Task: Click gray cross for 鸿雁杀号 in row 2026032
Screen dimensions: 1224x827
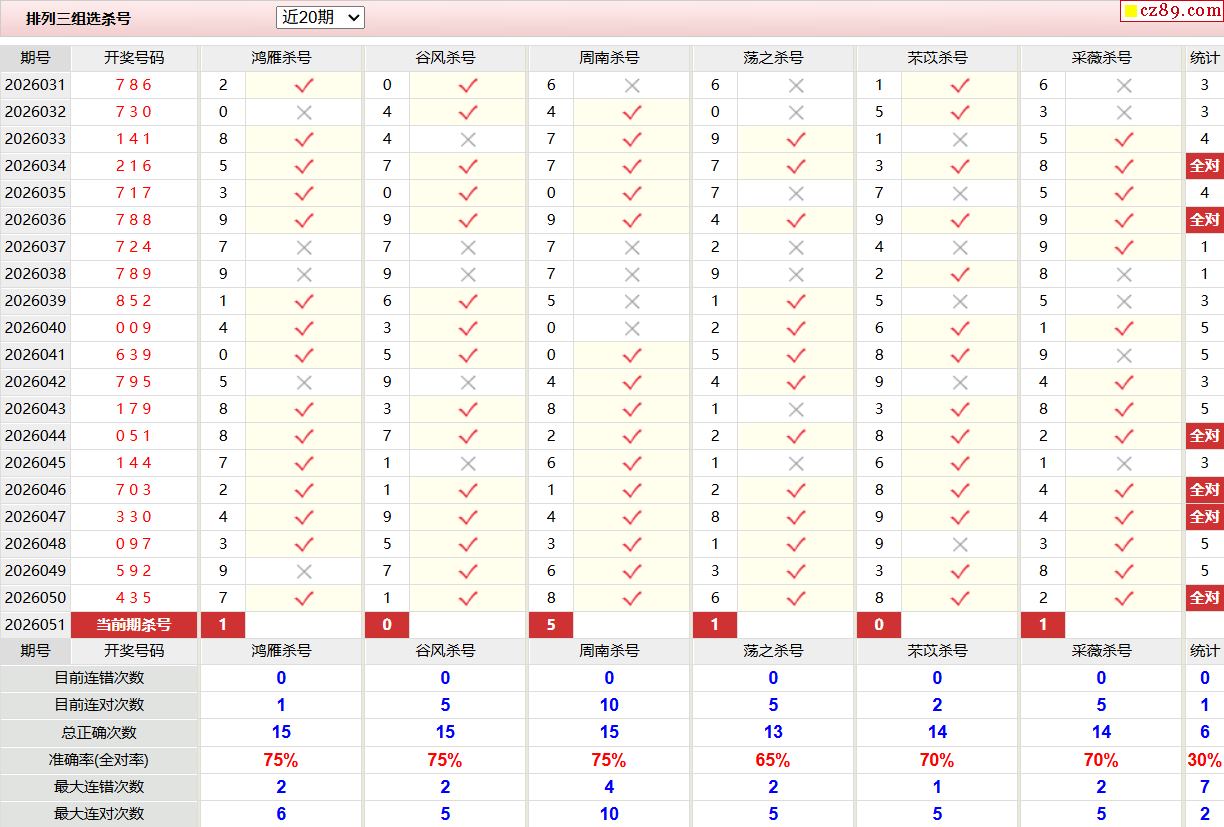Action: tap(304, 113)
